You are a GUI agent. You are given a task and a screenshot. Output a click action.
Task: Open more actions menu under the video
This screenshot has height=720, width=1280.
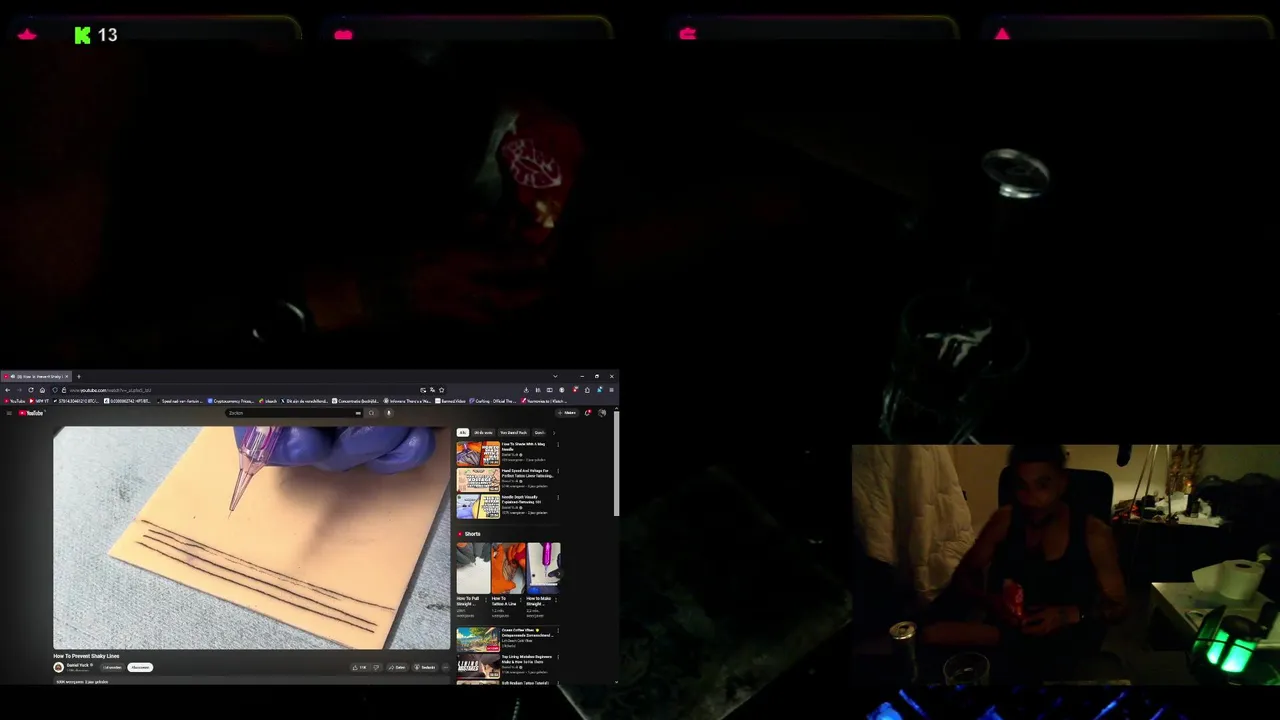[445, 667]
